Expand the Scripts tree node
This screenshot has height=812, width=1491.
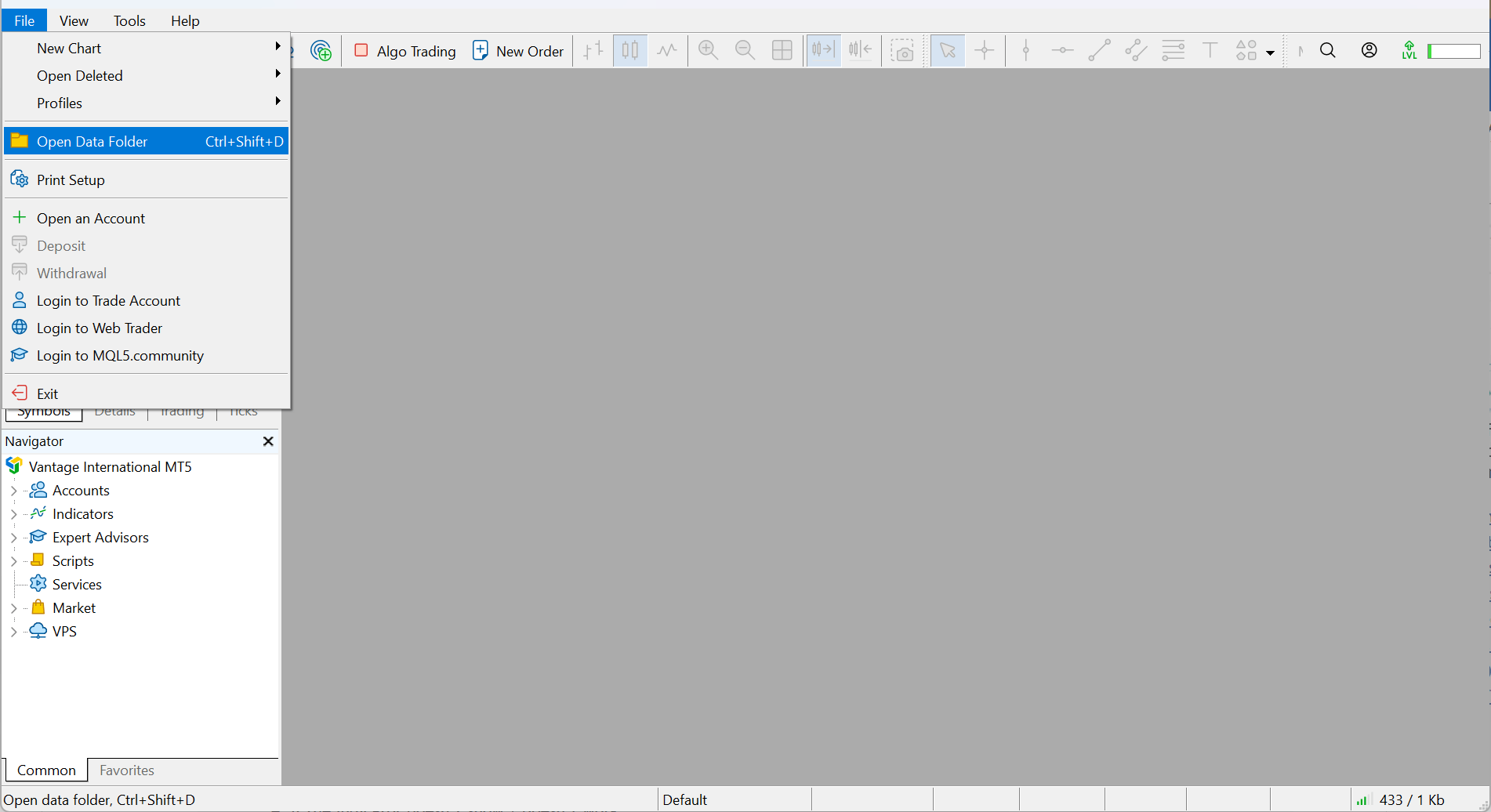pyautogui.click(x=13, y=562)
